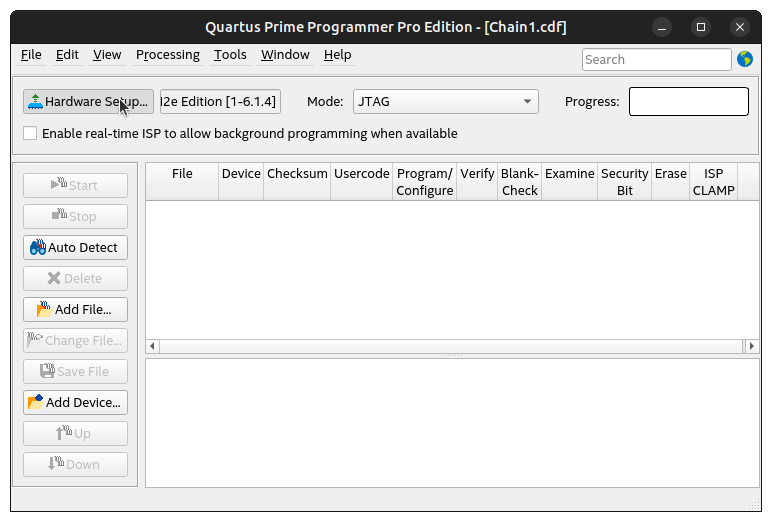Click the Progress bar field
Viewport: 772px width, 522px height.
[x=688, y=101]
